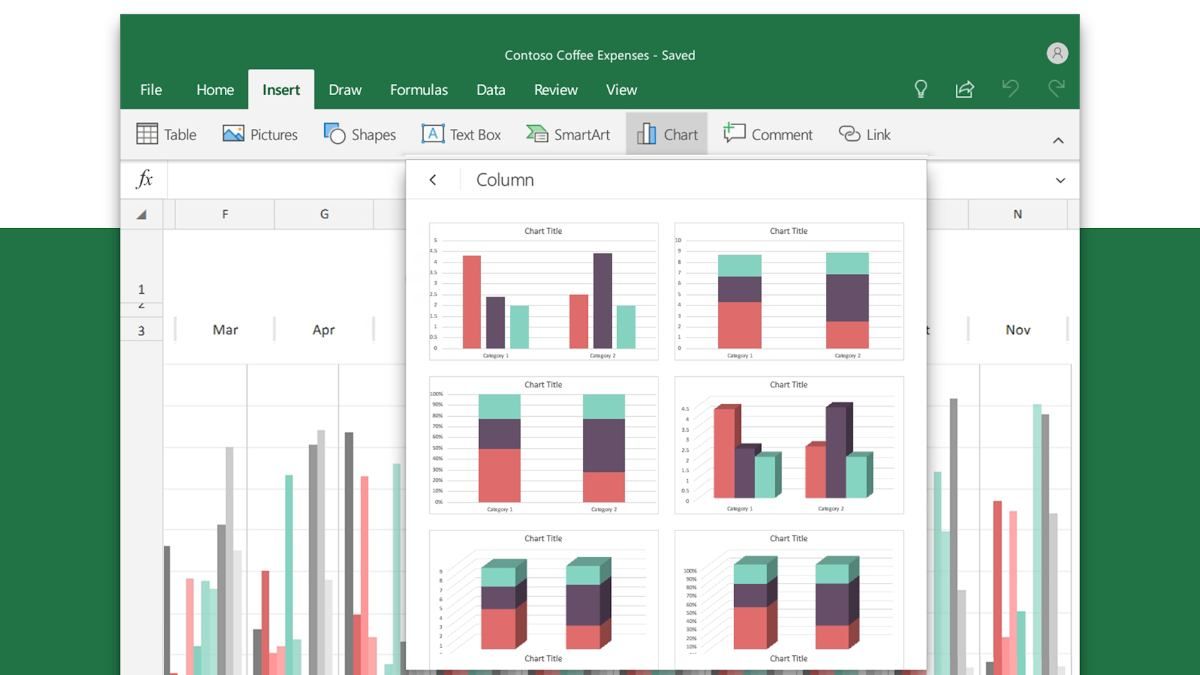1200x675 pixels.
Task: Insert Pictures into the sheet
Action: click(259, 134)
